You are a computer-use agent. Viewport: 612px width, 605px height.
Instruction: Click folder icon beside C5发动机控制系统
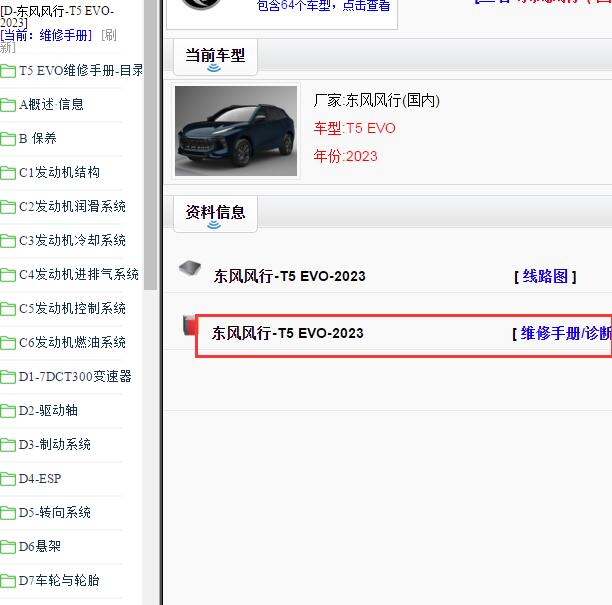click(8, 309)
